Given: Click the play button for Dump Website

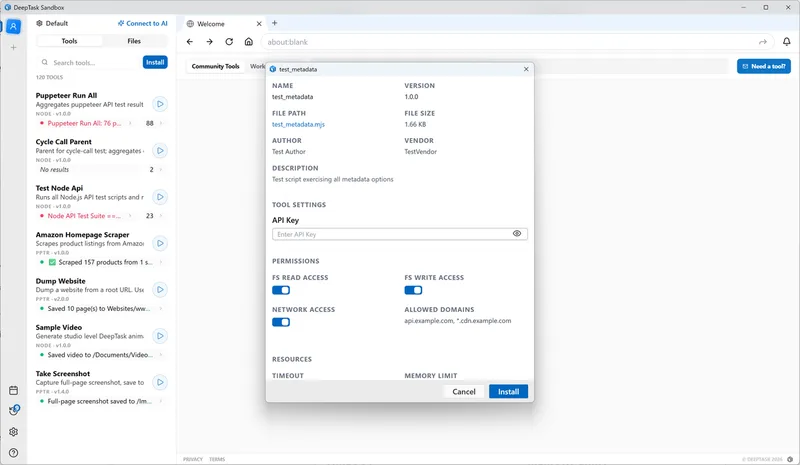Looking at the screenshot, I should point(160,290).
